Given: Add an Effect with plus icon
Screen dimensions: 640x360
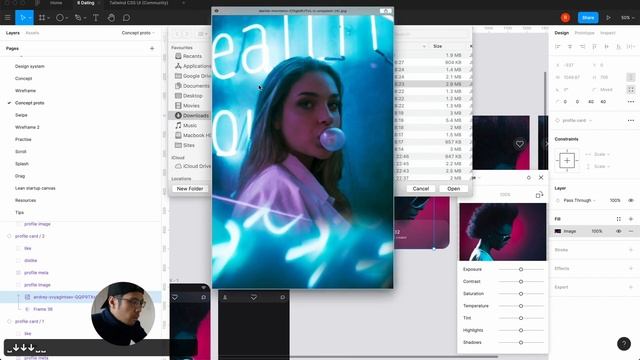Looking at the screenshot, I should (631, 269).
